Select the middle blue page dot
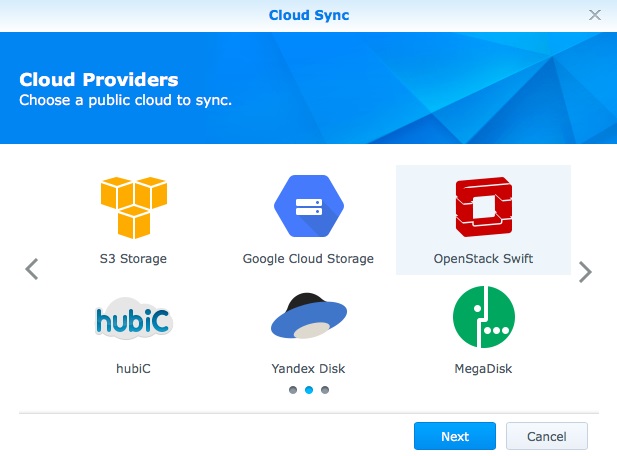 click(x=309, y=390)
